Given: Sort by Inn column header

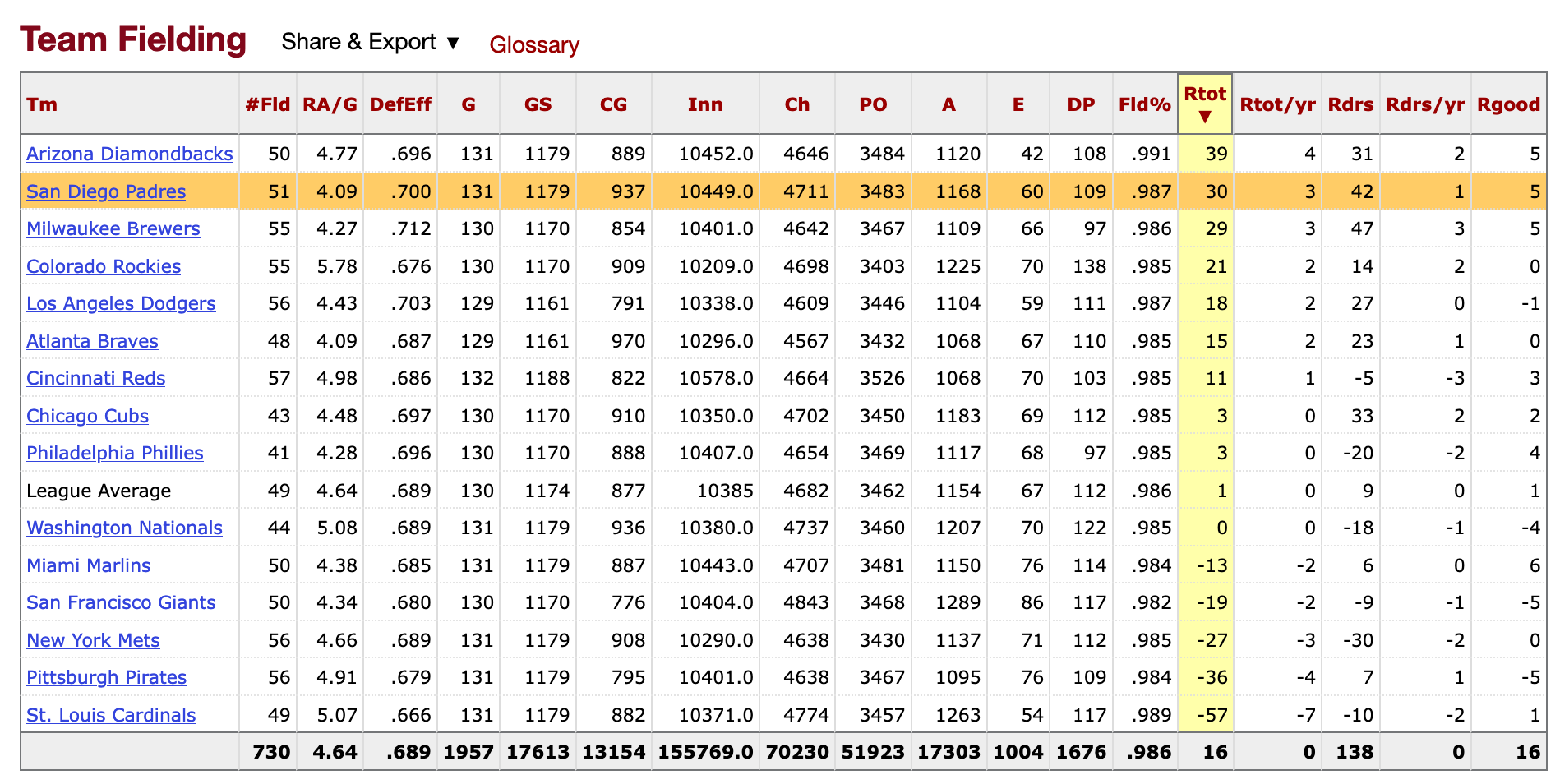Looking at the screenshot, I should pyautogui.click(x=705, y=104).
